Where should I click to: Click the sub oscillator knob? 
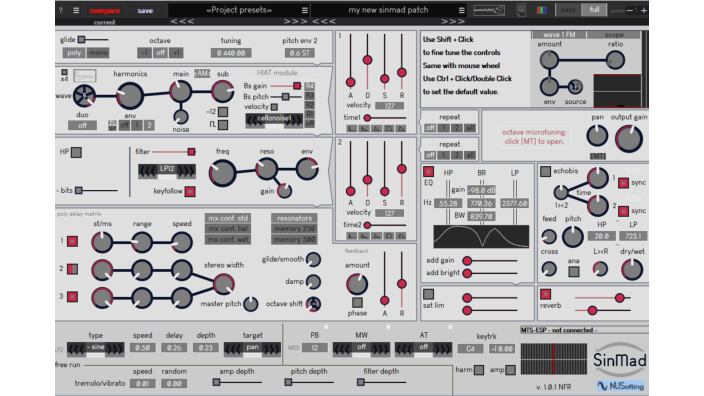tap(222, 91)
